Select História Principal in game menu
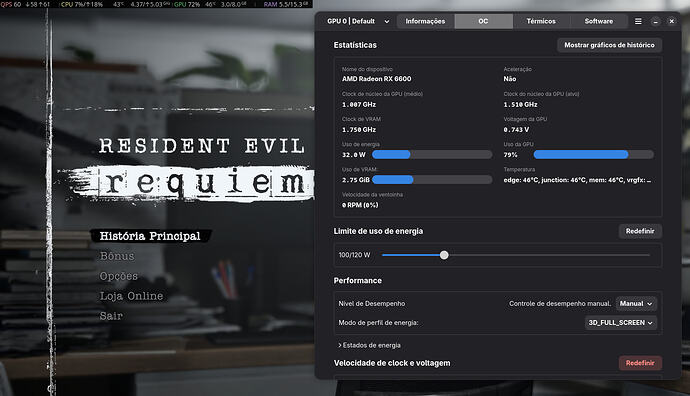The height and width of the screenshot is (396, 690). tap(150, 236)
